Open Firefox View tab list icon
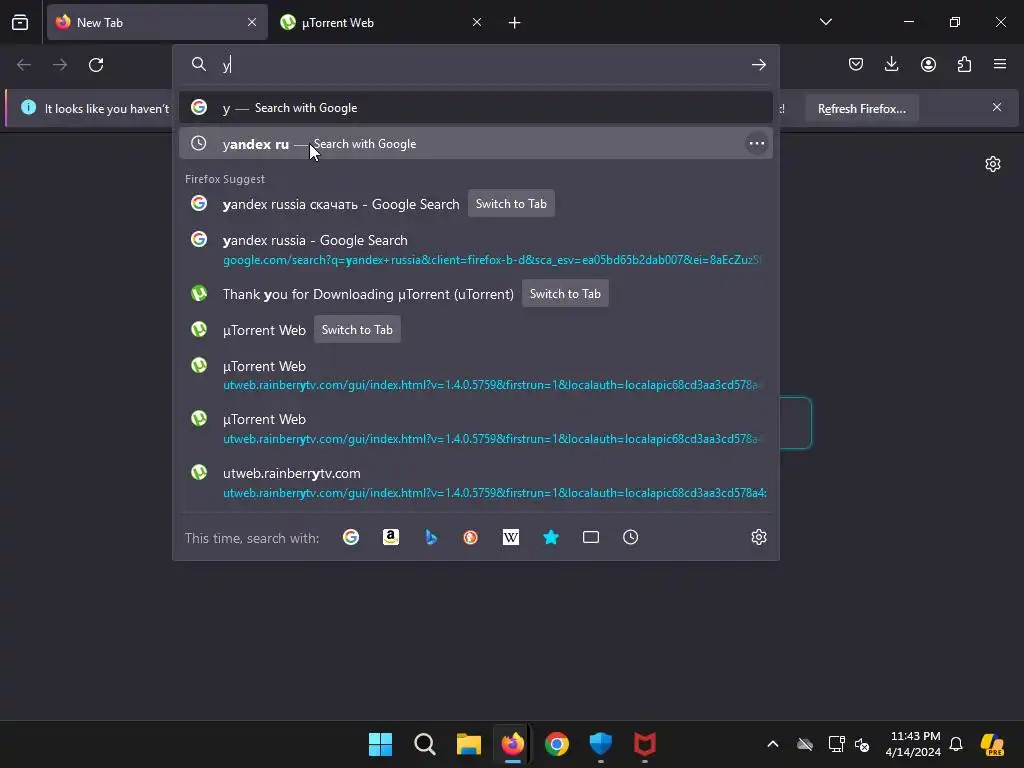Viewport: 1024px width, 768px height. click(20, 22)
